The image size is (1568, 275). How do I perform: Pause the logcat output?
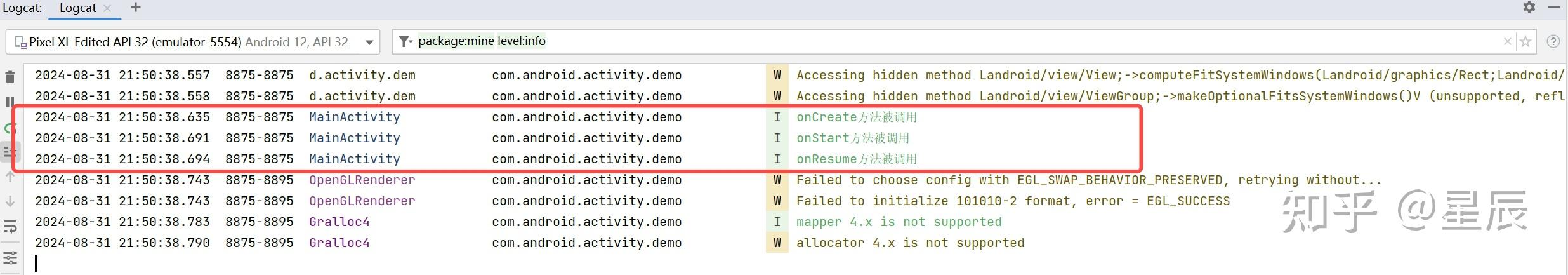[x=10, y=102]
